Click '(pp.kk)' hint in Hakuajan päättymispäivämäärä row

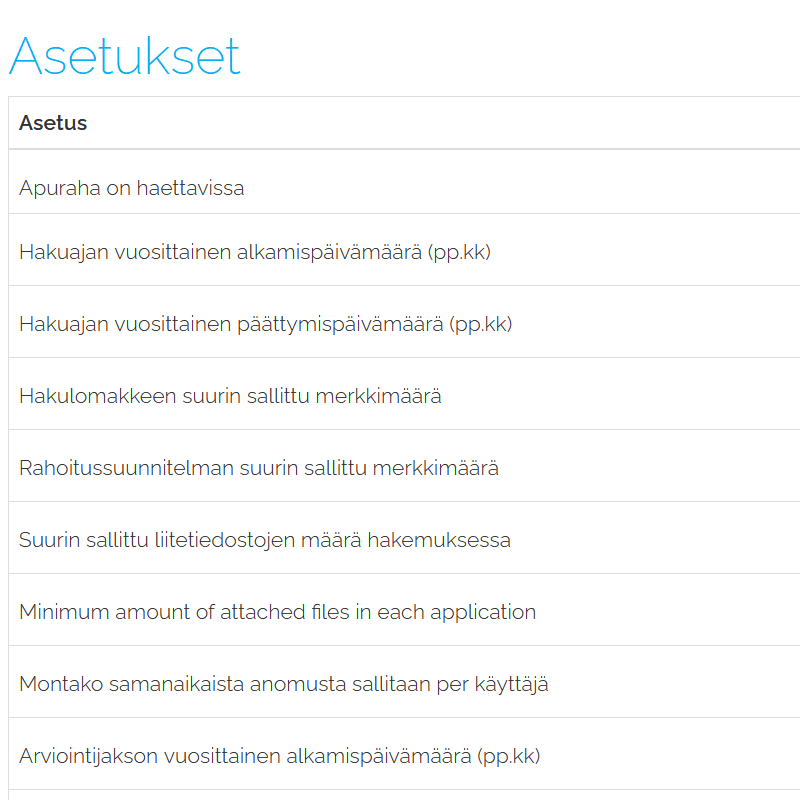(480, 324)
